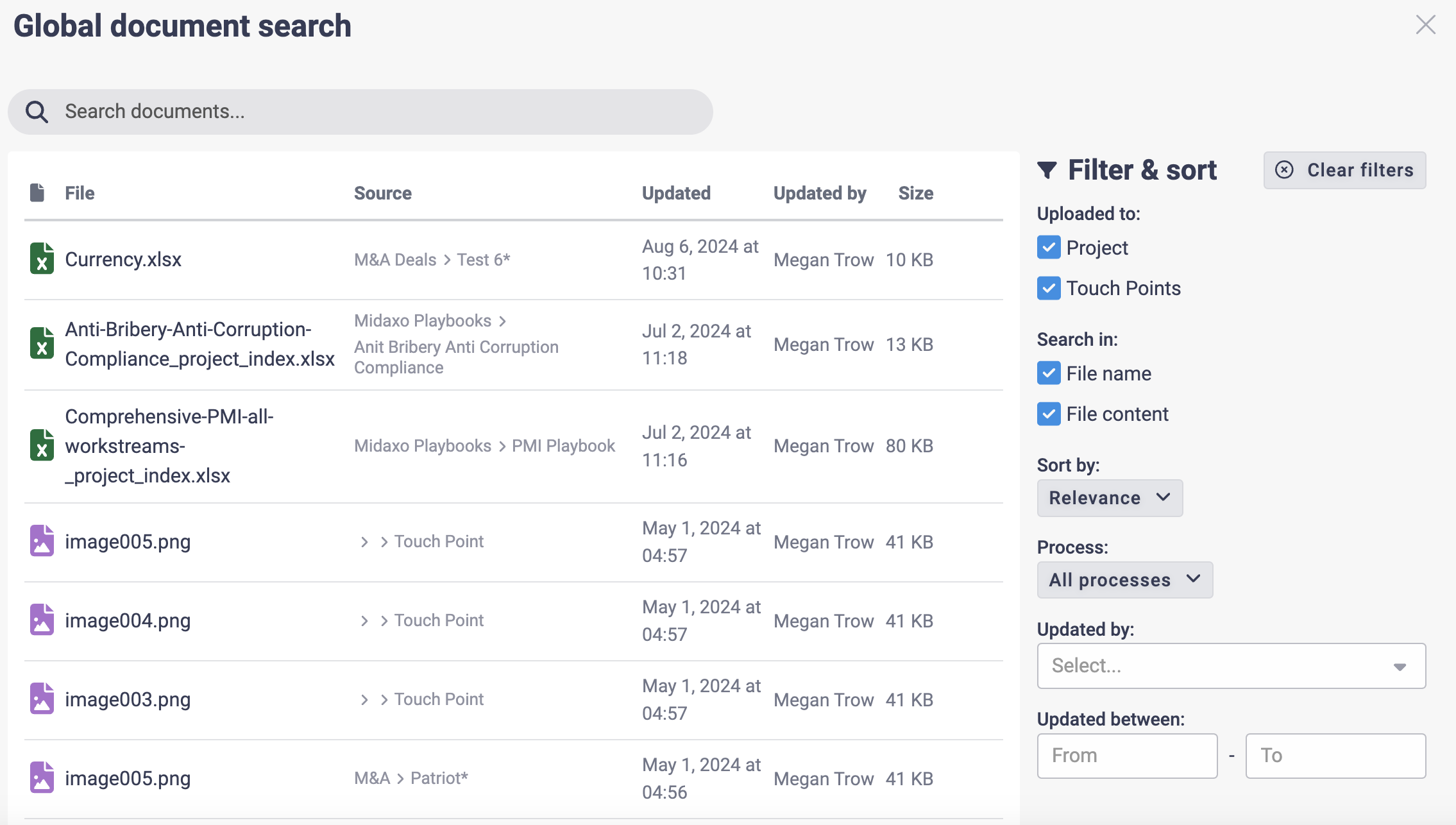Click the PMI Playbook source link
Image resolution: width=1456 pixels, height=825 pixels.
tap(563, 446)
